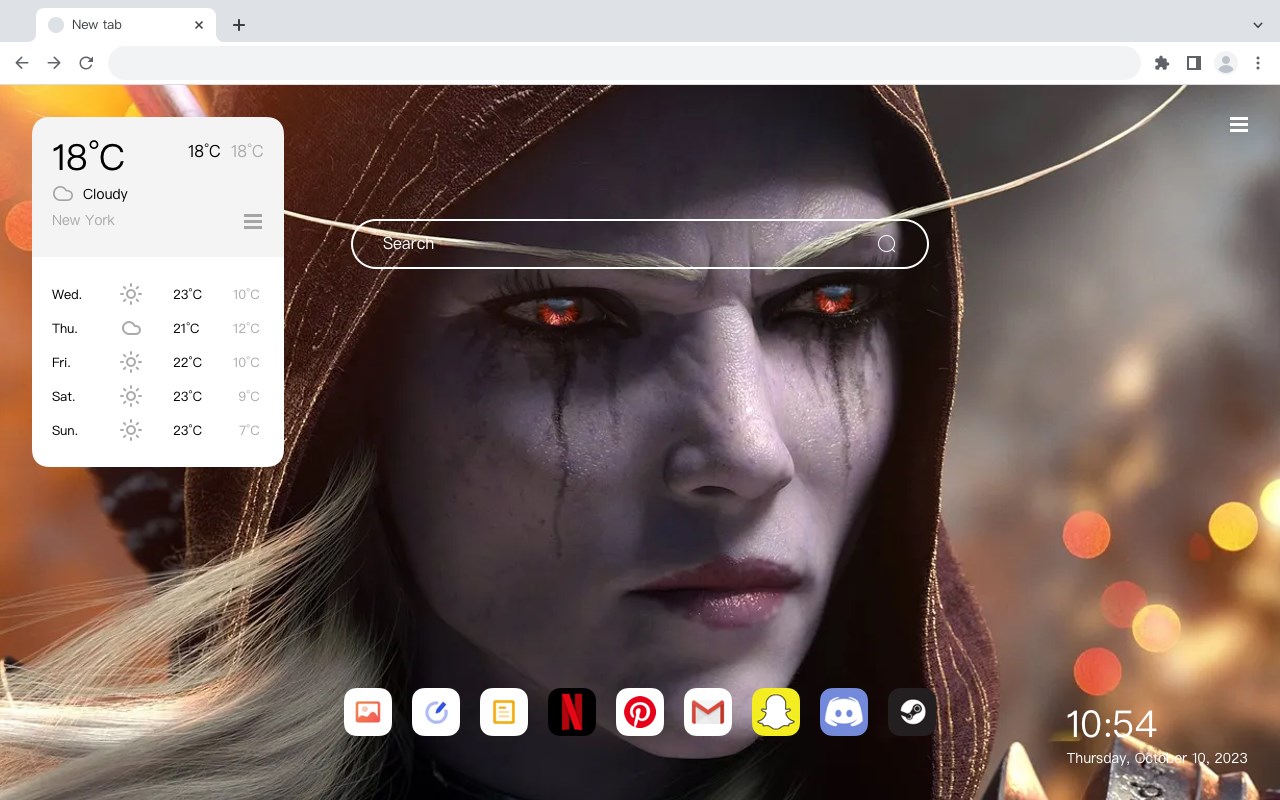Click the Sat. forecast sun icon
This screenshot has width=1280, height=800.
(131, 396)
